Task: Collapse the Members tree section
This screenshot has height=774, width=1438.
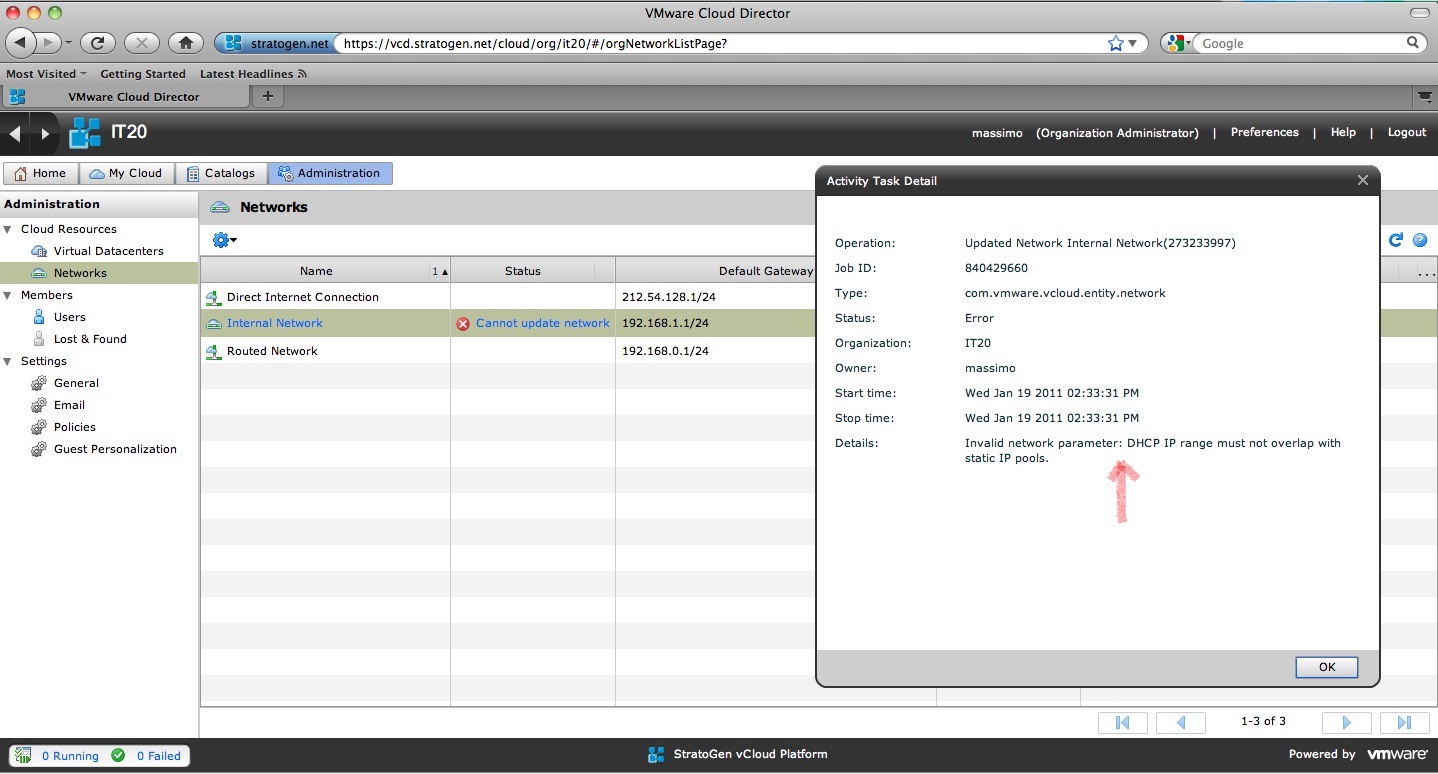Action: 8,296
